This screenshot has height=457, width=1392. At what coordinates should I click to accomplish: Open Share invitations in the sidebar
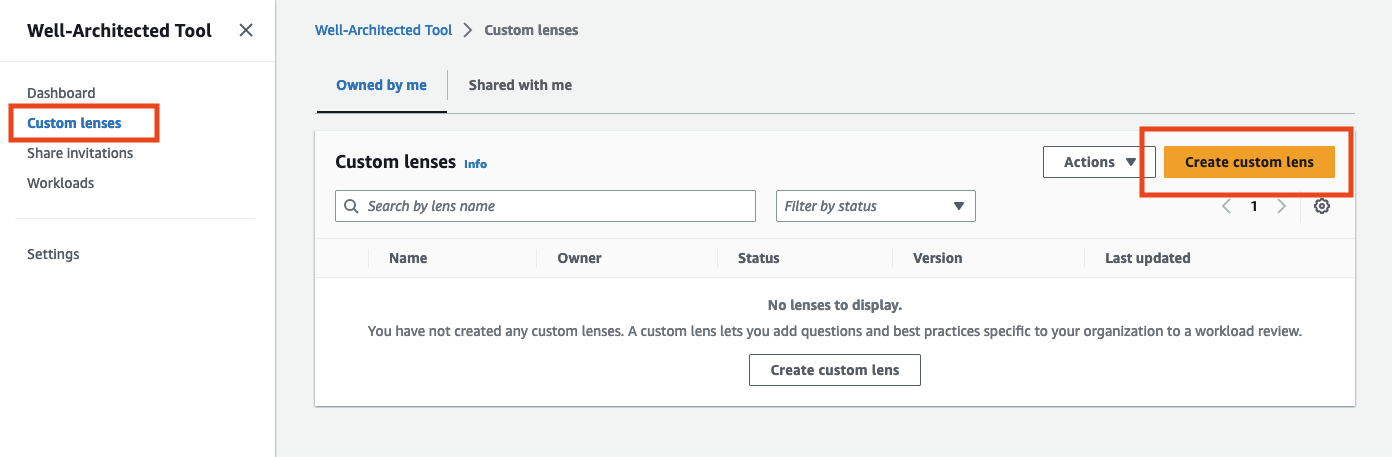coord(80,153)
